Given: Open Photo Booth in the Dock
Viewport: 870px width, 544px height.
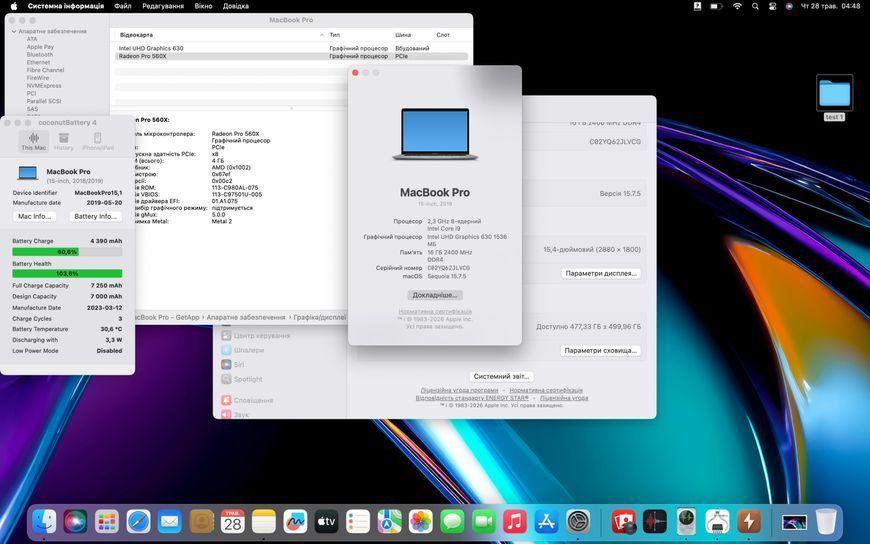Looking at the screenshot, I should tap(623, 522).
